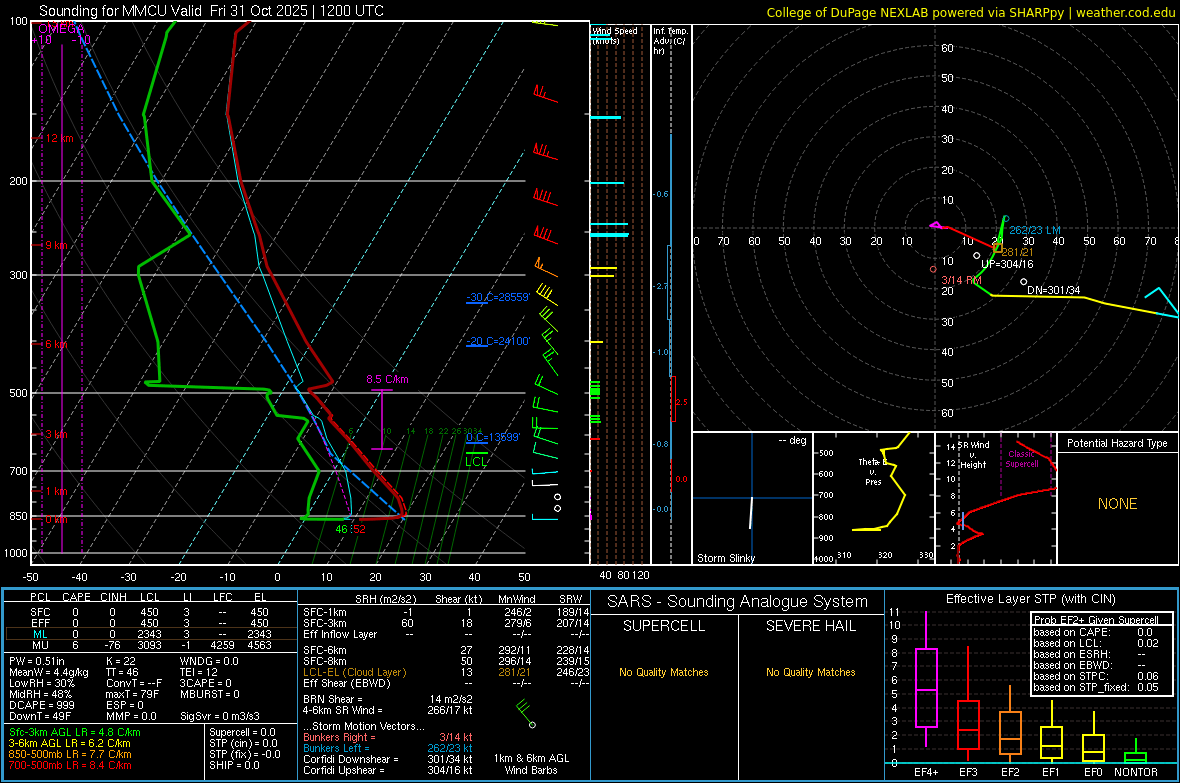Click the '9 km' height marker

(56, 245)
